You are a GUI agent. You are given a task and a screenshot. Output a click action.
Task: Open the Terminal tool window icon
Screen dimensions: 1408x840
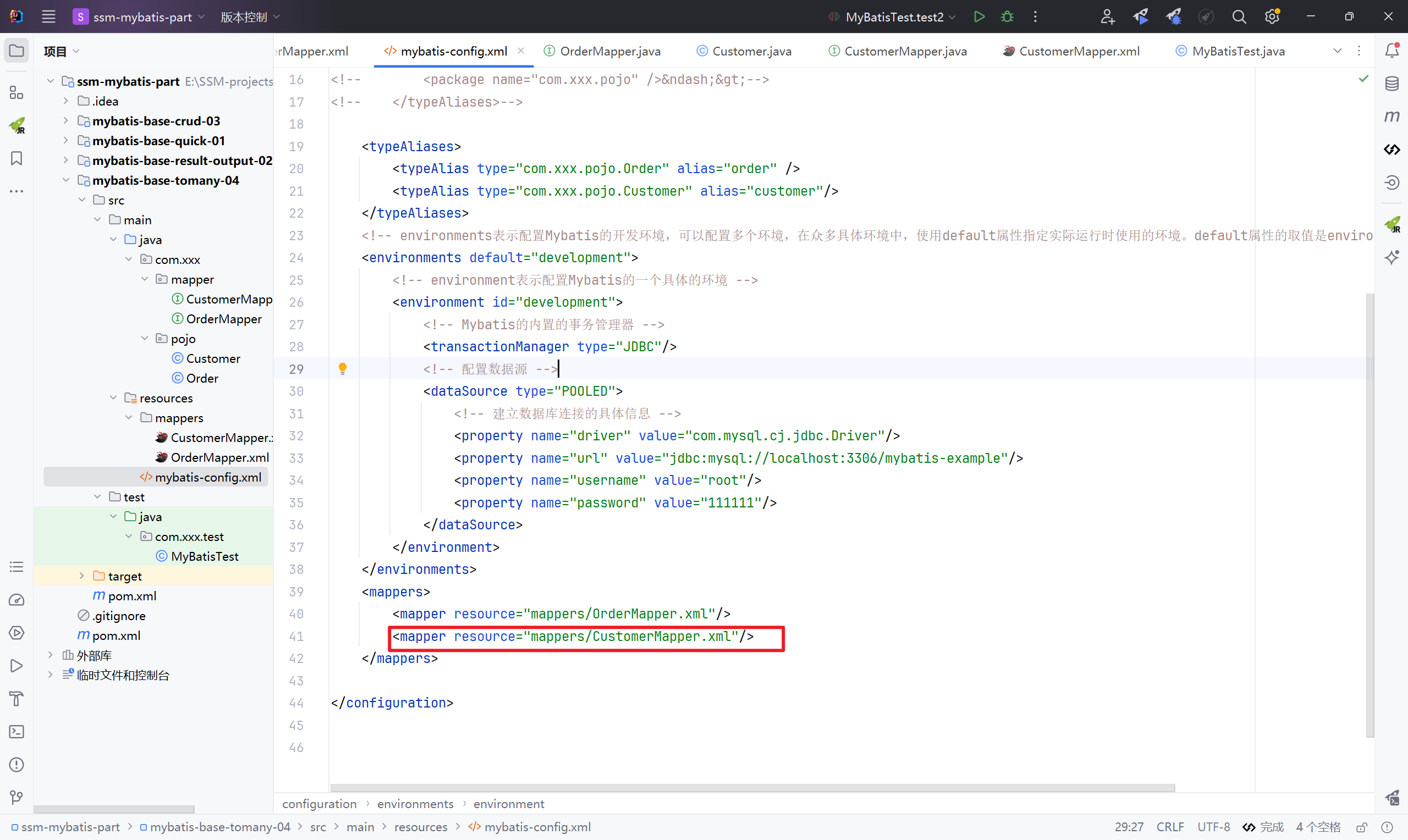tap(16, 732)
